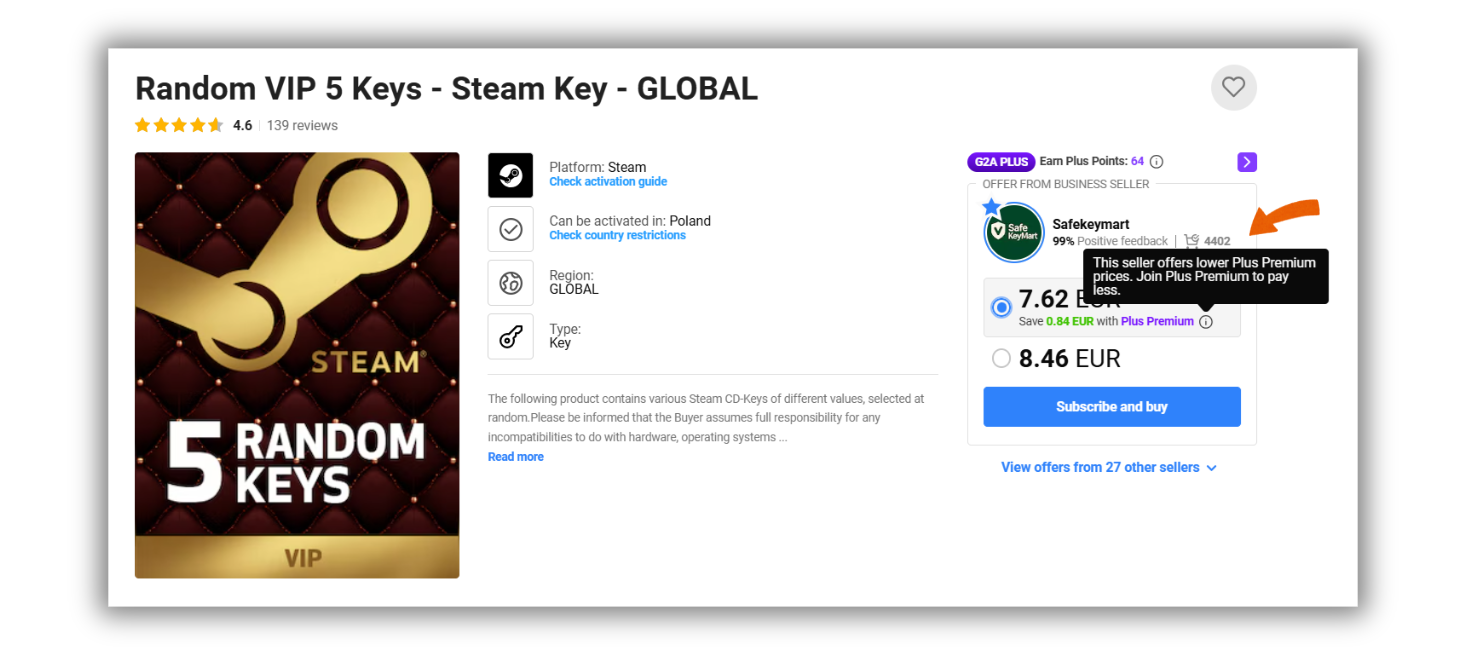The image size is (1466, 655).
Task: Click the key type icon
Action: point(510,337)
